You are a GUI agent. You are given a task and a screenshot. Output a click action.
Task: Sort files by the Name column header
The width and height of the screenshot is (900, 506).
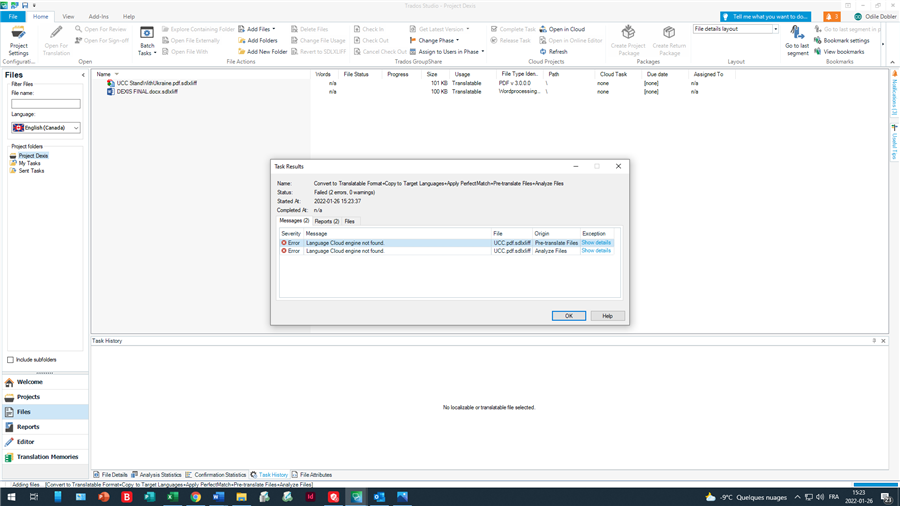(103, 75)
